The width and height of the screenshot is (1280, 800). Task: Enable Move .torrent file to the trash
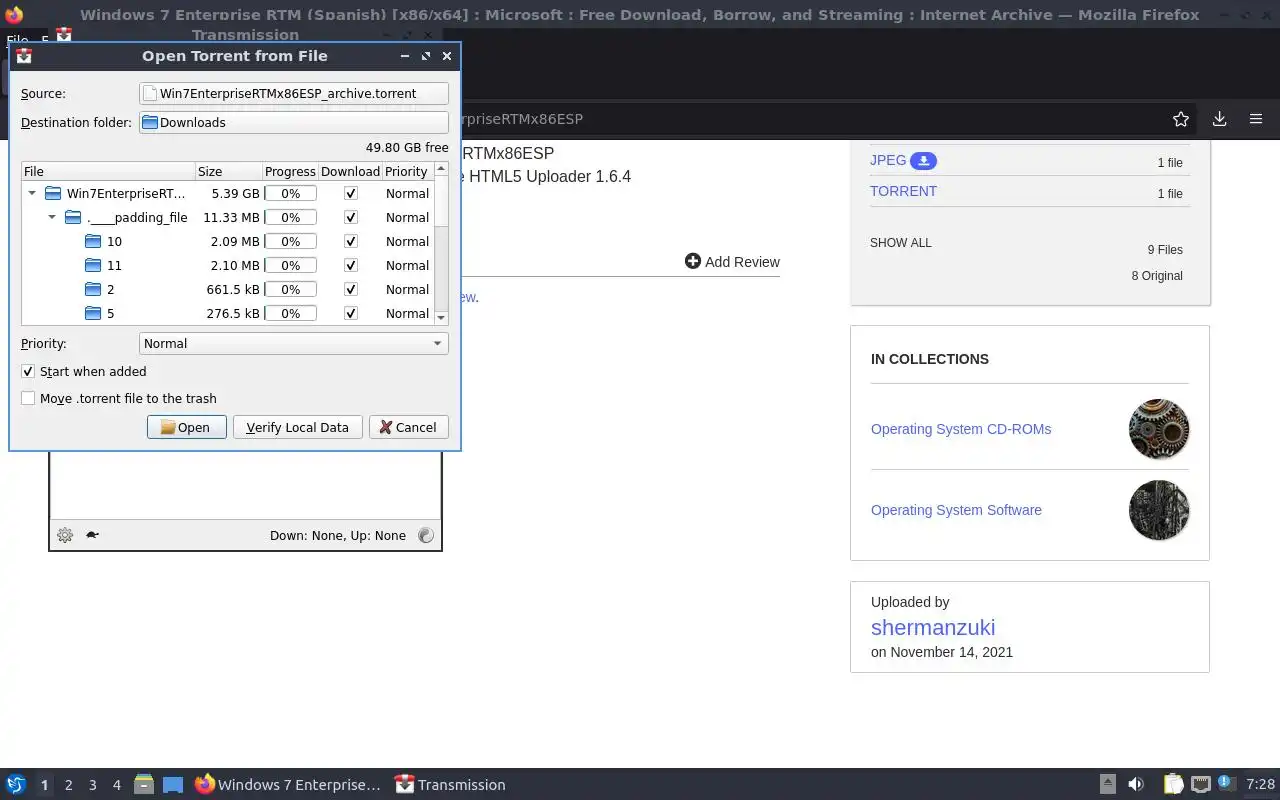pyautogui.click(x=28, y=398)
